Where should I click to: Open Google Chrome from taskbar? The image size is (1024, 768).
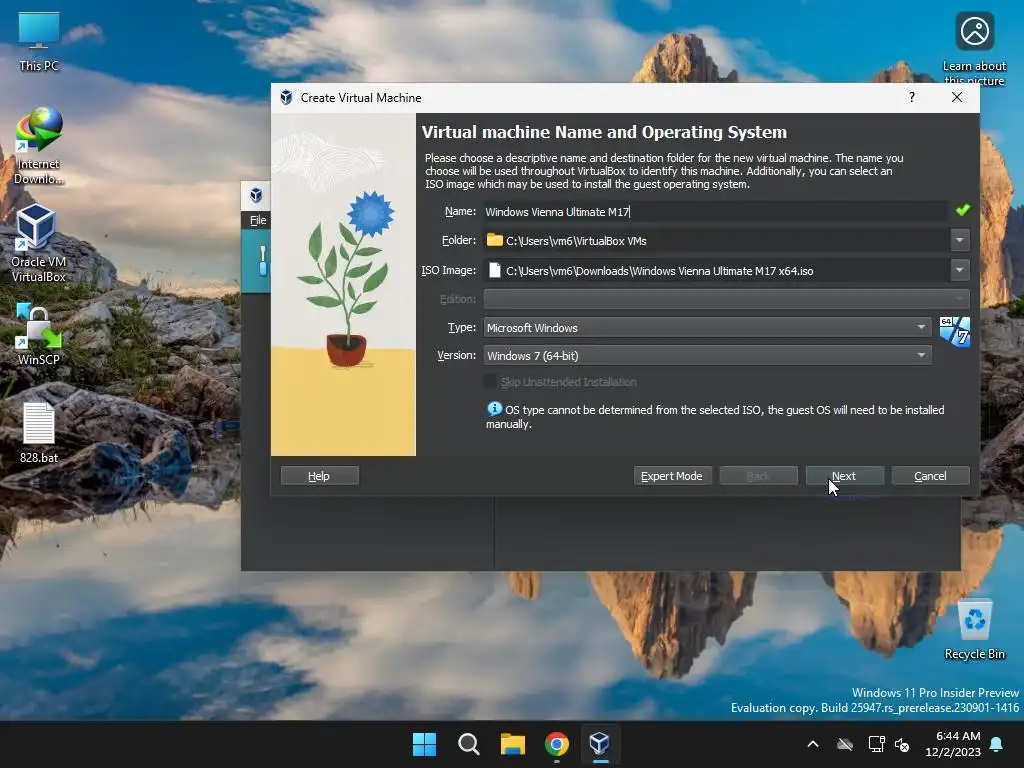coord(556,744)
